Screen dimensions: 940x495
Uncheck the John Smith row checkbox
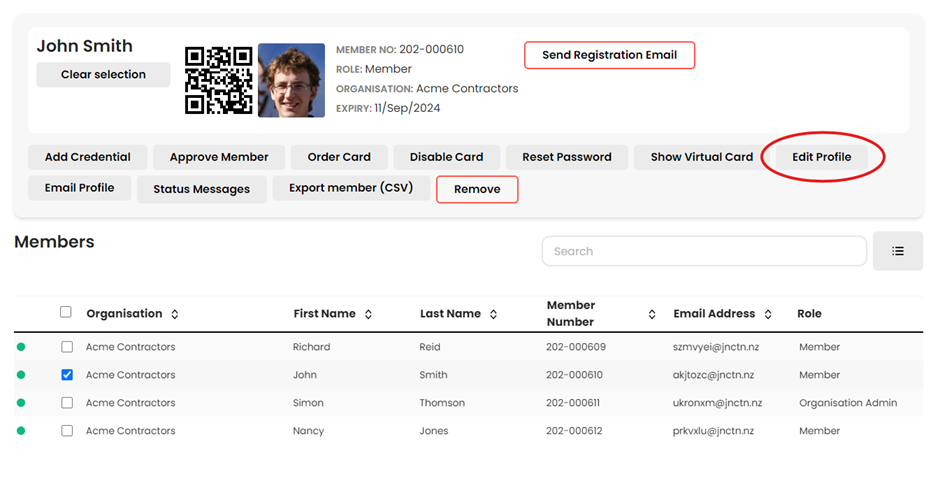(x=67, y=375)
